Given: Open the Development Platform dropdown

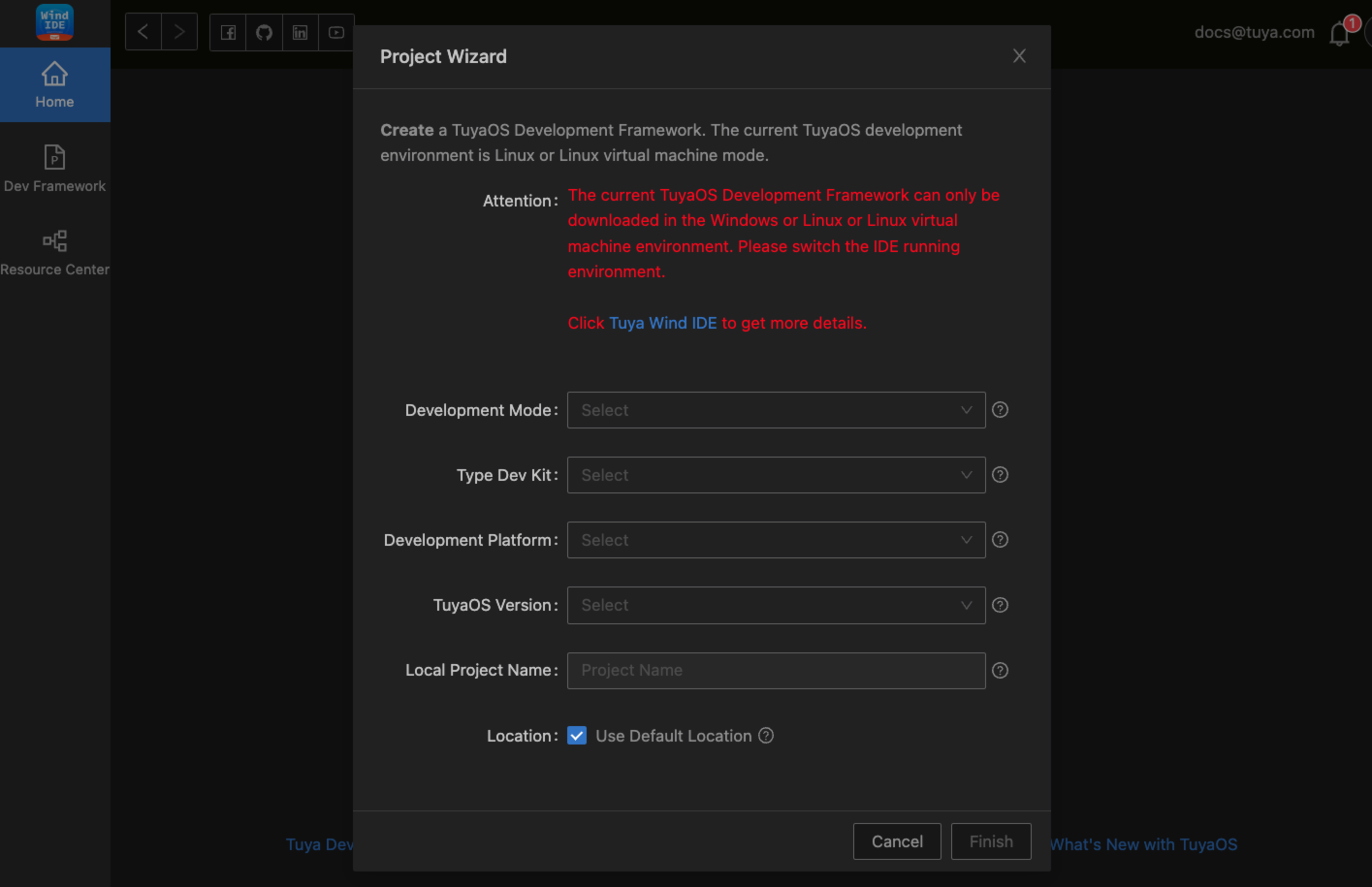Looking at the screenshot, I should [777, 540].
